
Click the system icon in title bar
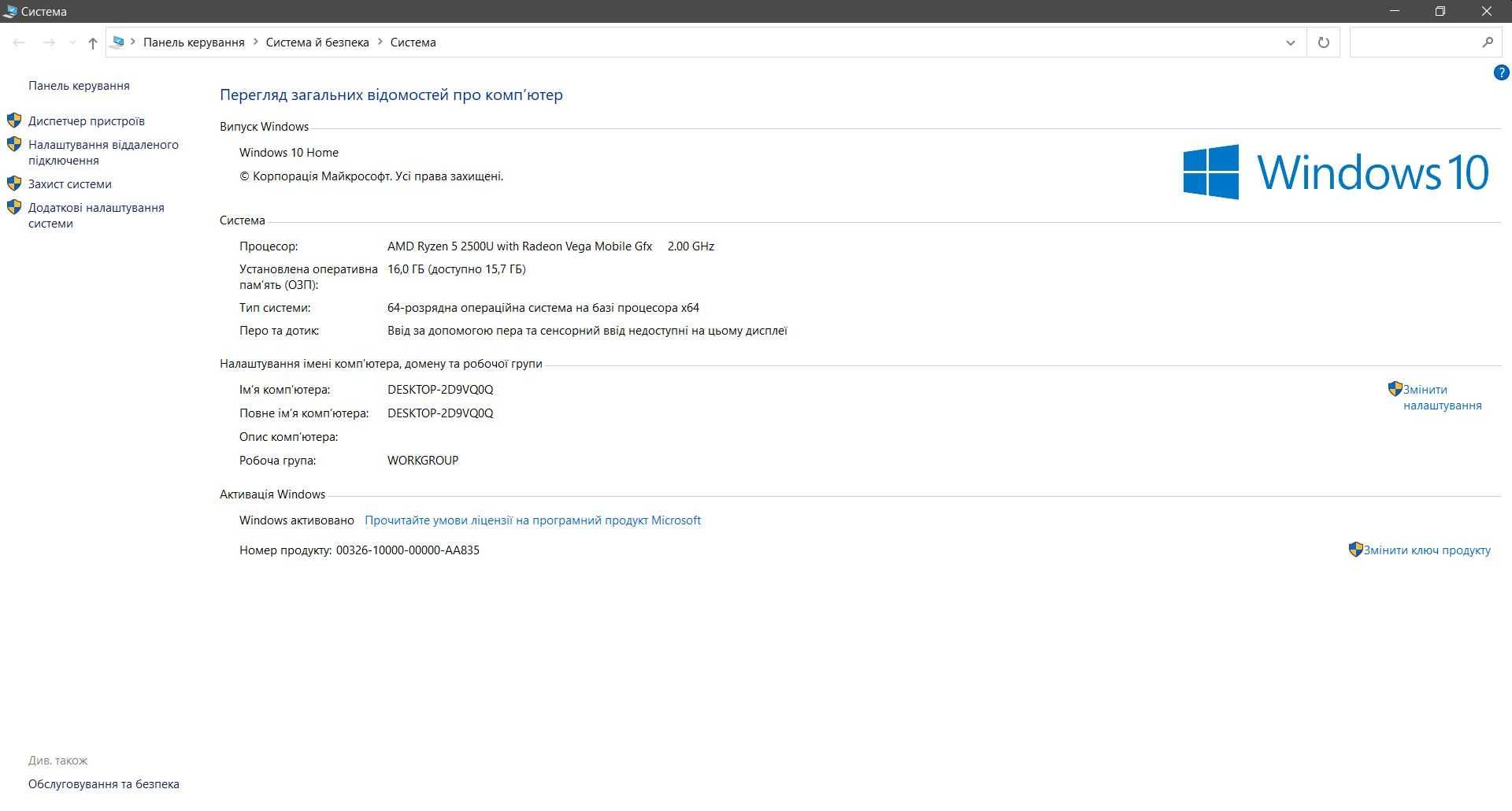10,11
